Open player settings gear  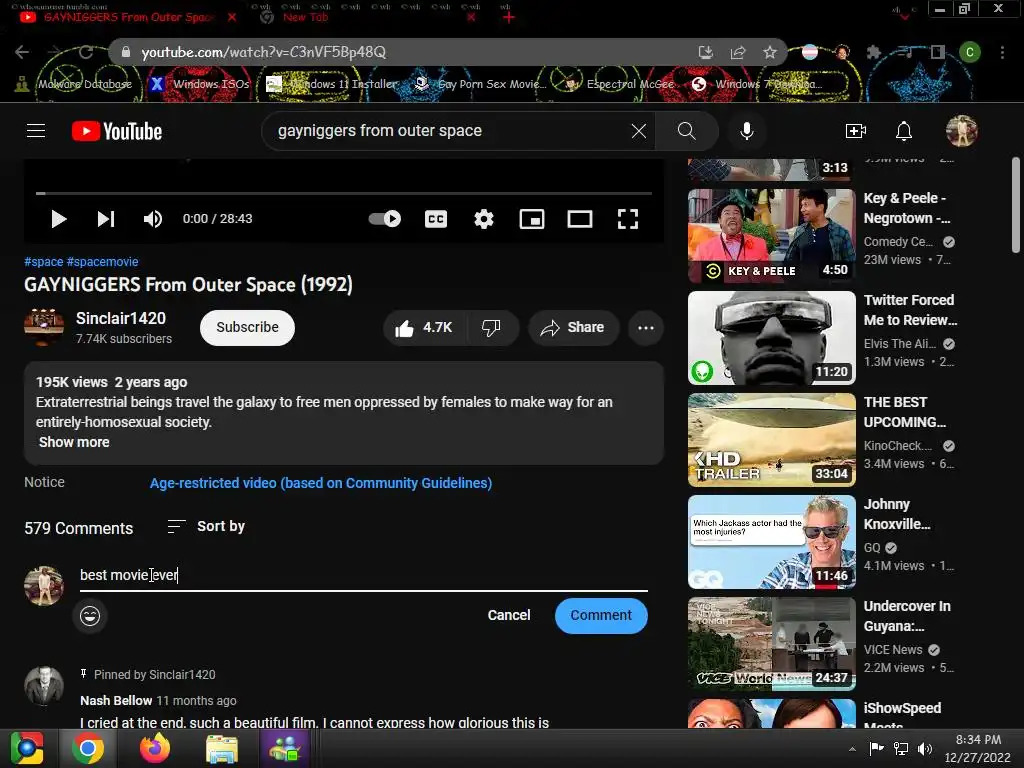click(x=484, y=219)
